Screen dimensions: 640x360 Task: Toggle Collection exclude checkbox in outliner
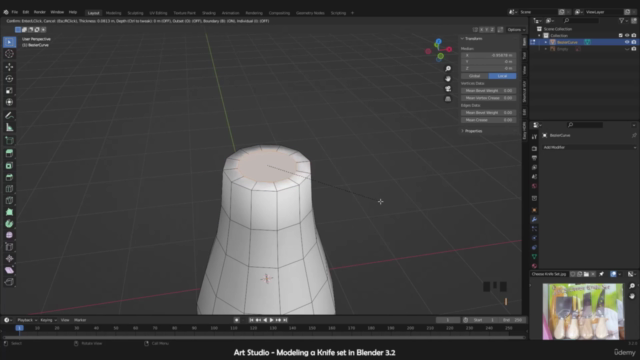pos(620,36)
